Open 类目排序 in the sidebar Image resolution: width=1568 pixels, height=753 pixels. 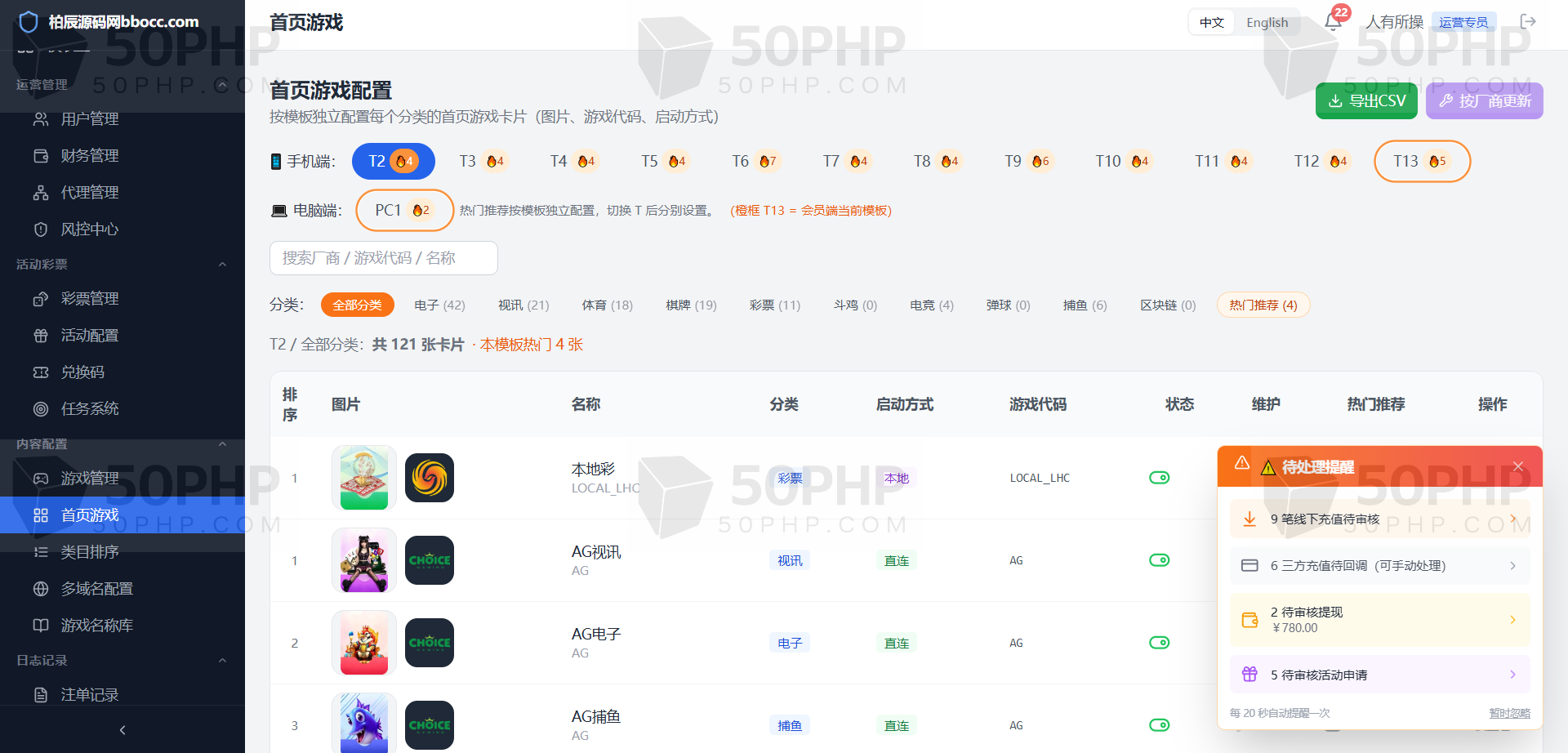coord(122,551)
